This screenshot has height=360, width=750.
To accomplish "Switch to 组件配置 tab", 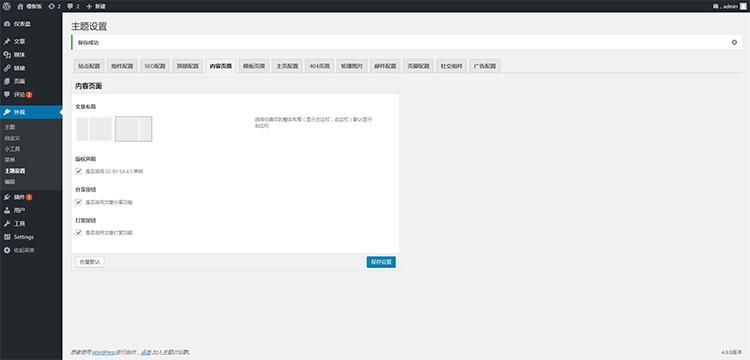I will tap(122, 66).
